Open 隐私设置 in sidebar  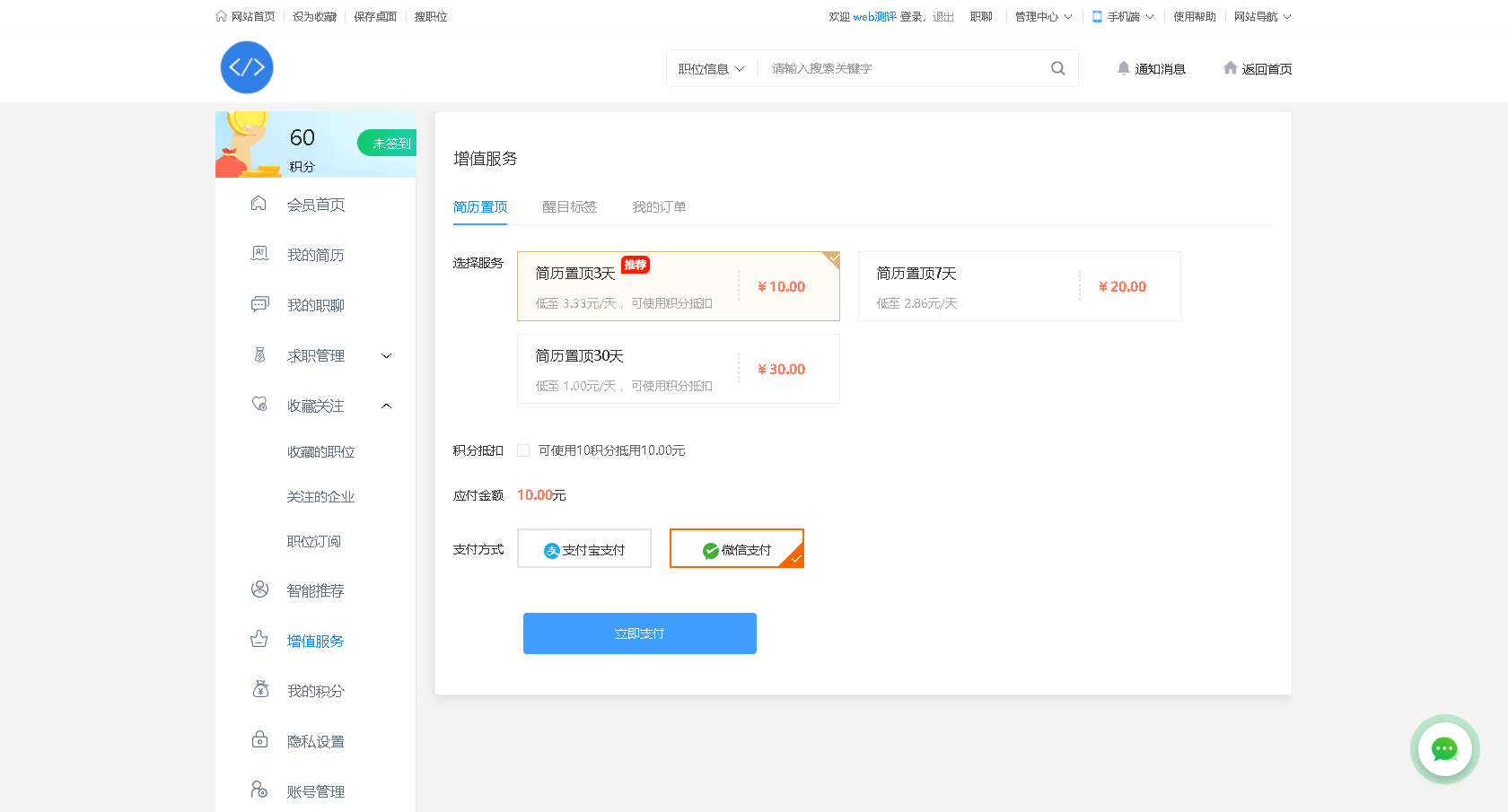point(316,741)
